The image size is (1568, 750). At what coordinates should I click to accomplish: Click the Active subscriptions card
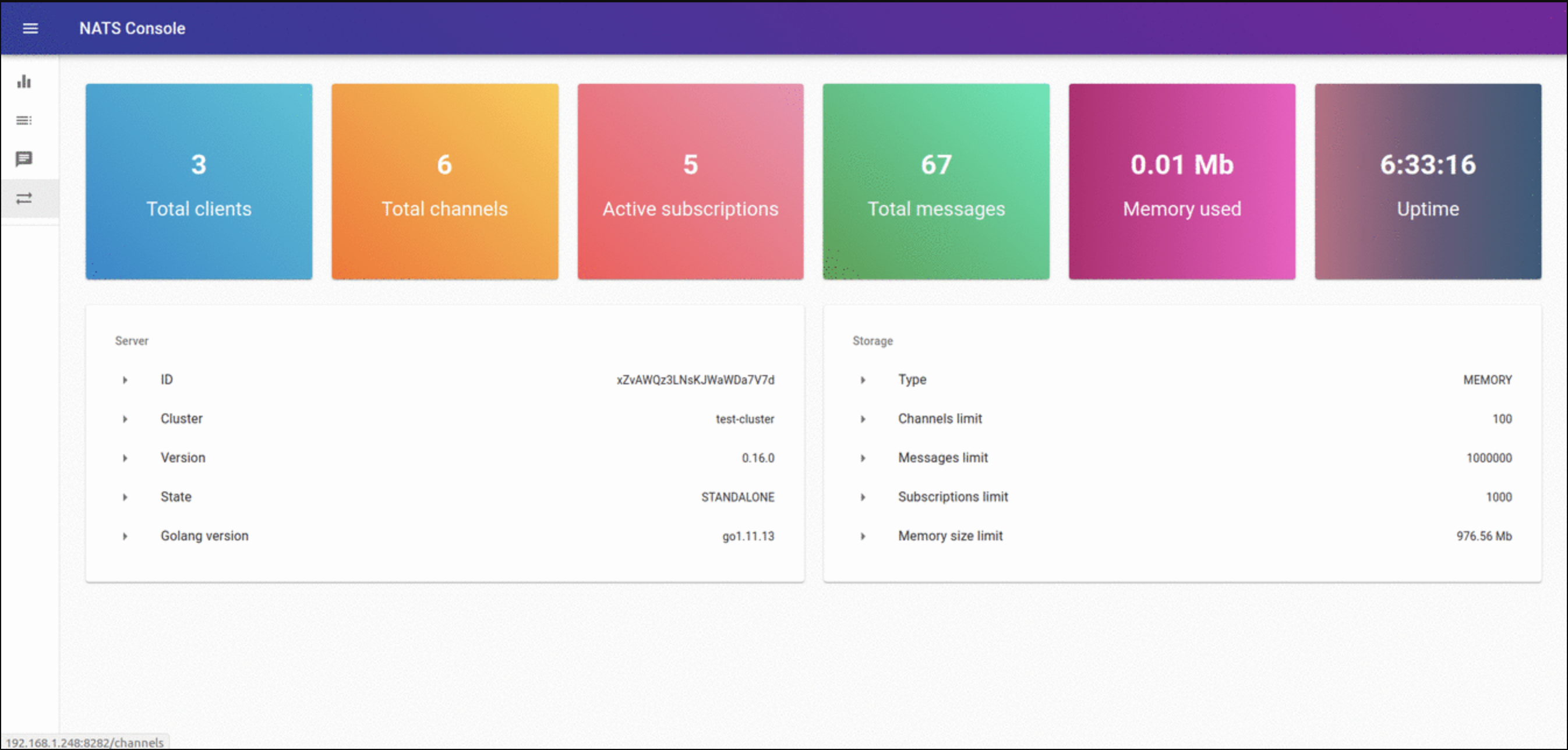click(690, 182)
